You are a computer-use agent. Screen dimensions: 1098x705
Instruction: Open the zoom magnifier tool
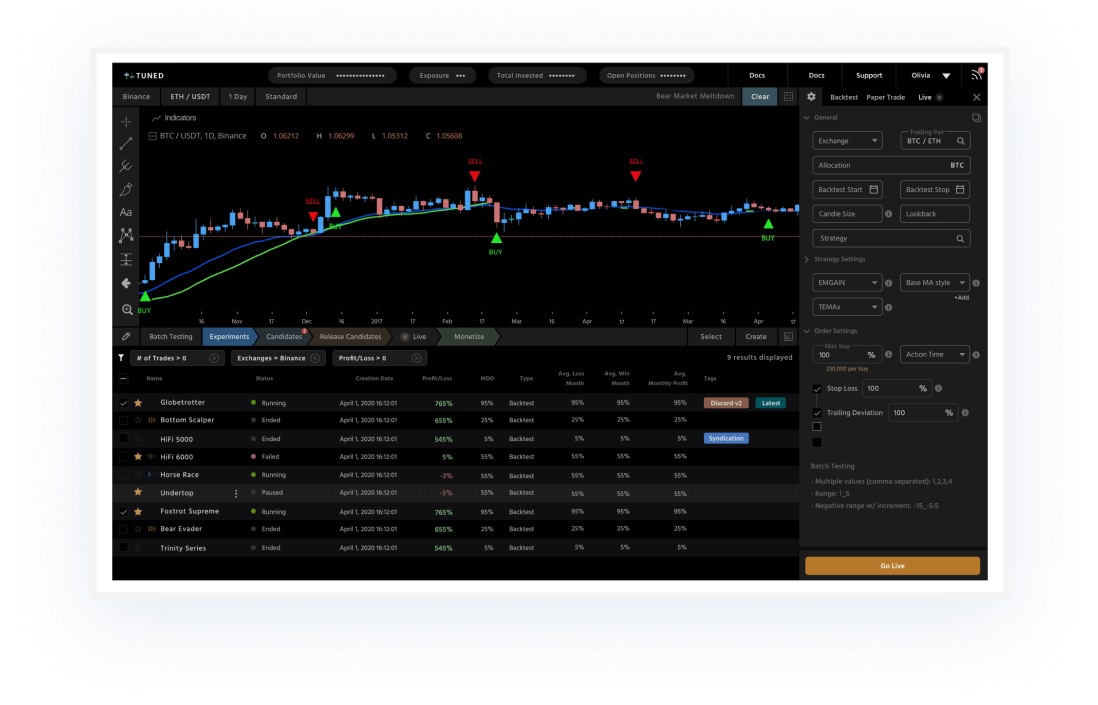pyautogui.click(x=127, y=309)
